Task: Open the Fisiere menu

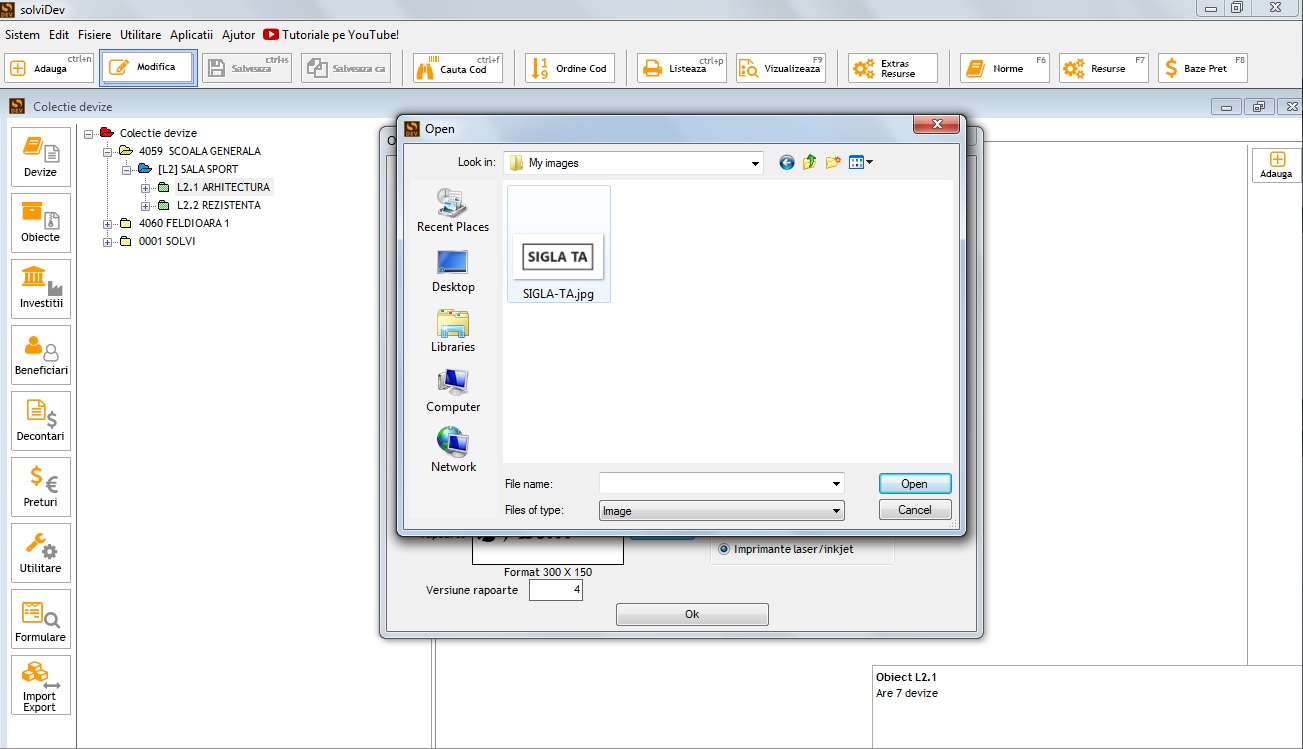Action: tap(95, 35)
